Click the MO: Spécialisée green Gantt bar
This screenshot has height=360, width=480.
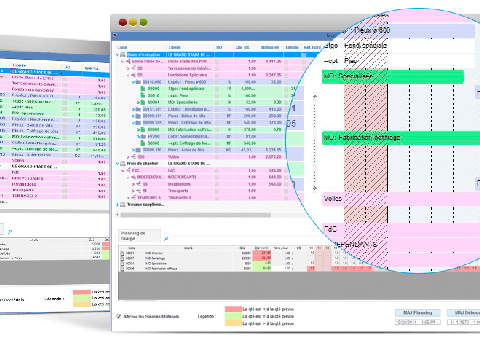click(x=393, y=77)
